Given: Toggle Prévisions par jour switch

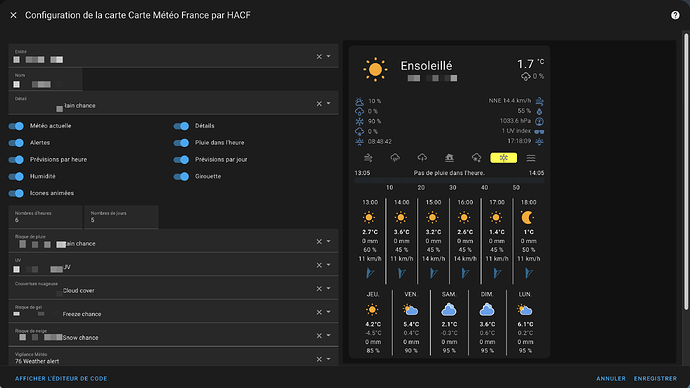Looking at the screenshot, I should click(x=181, y=160).
